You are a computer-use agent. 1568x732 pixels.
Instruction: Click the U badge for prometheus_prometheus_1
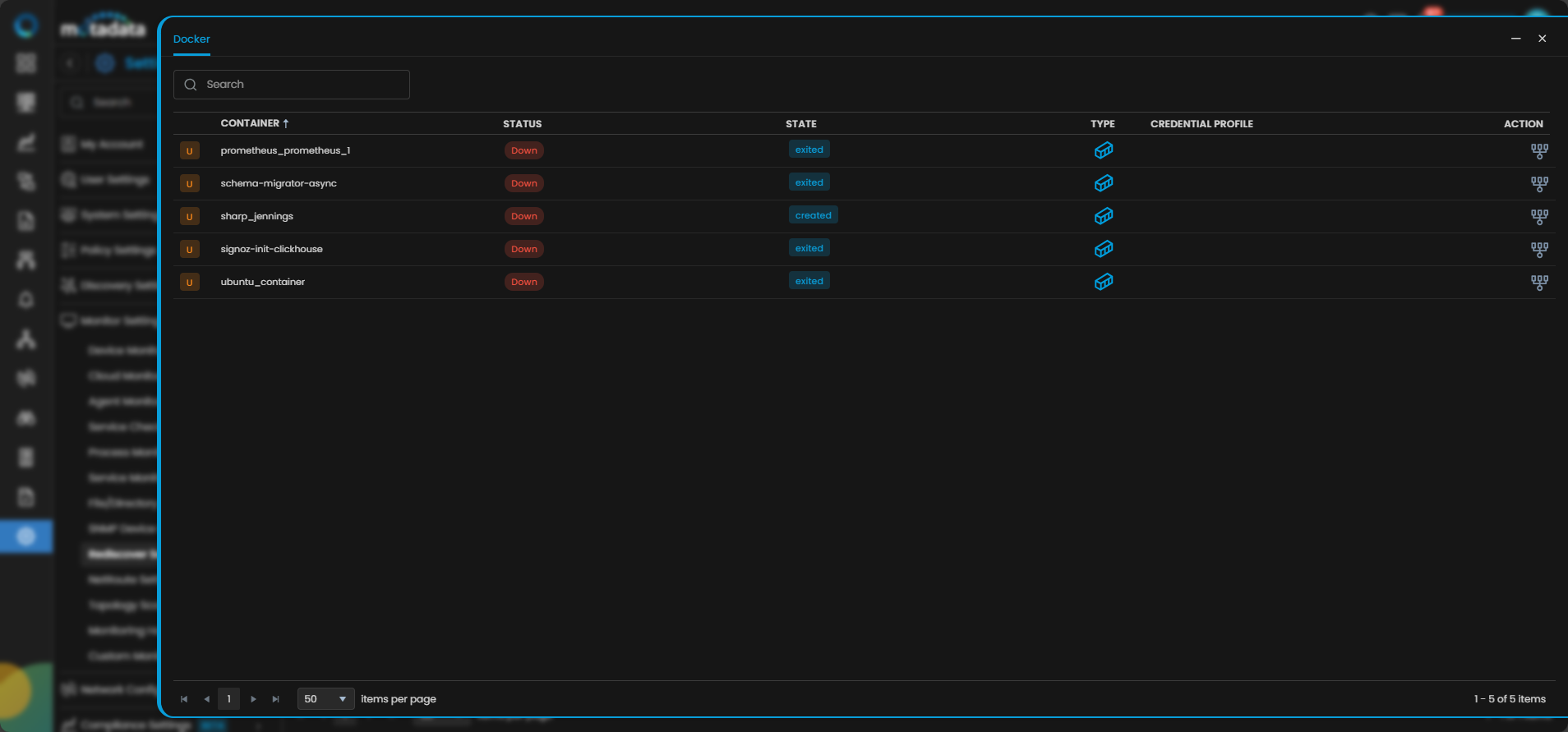(x=190, y=151)
